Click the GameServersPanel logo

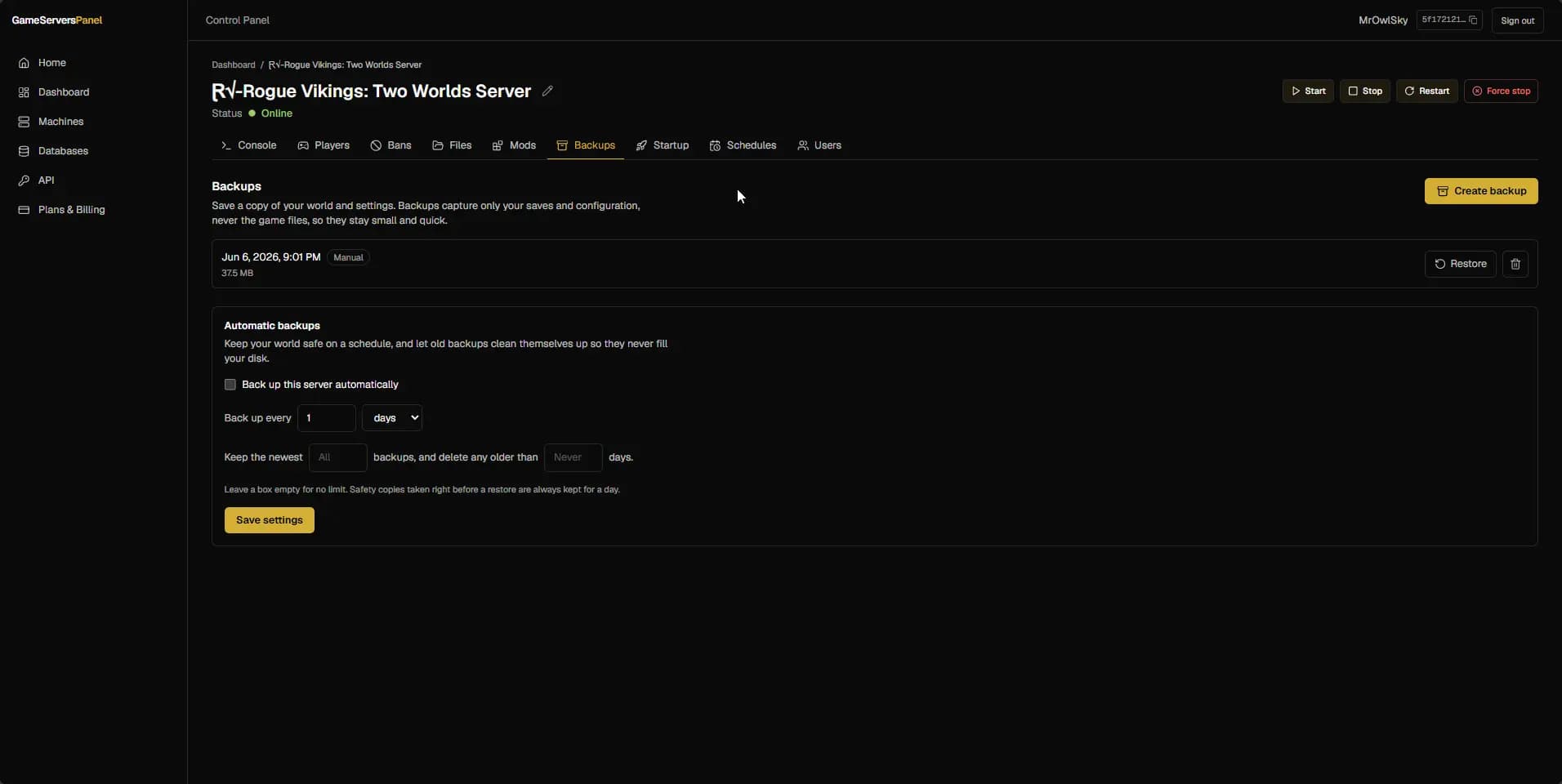tap(57, 20)
